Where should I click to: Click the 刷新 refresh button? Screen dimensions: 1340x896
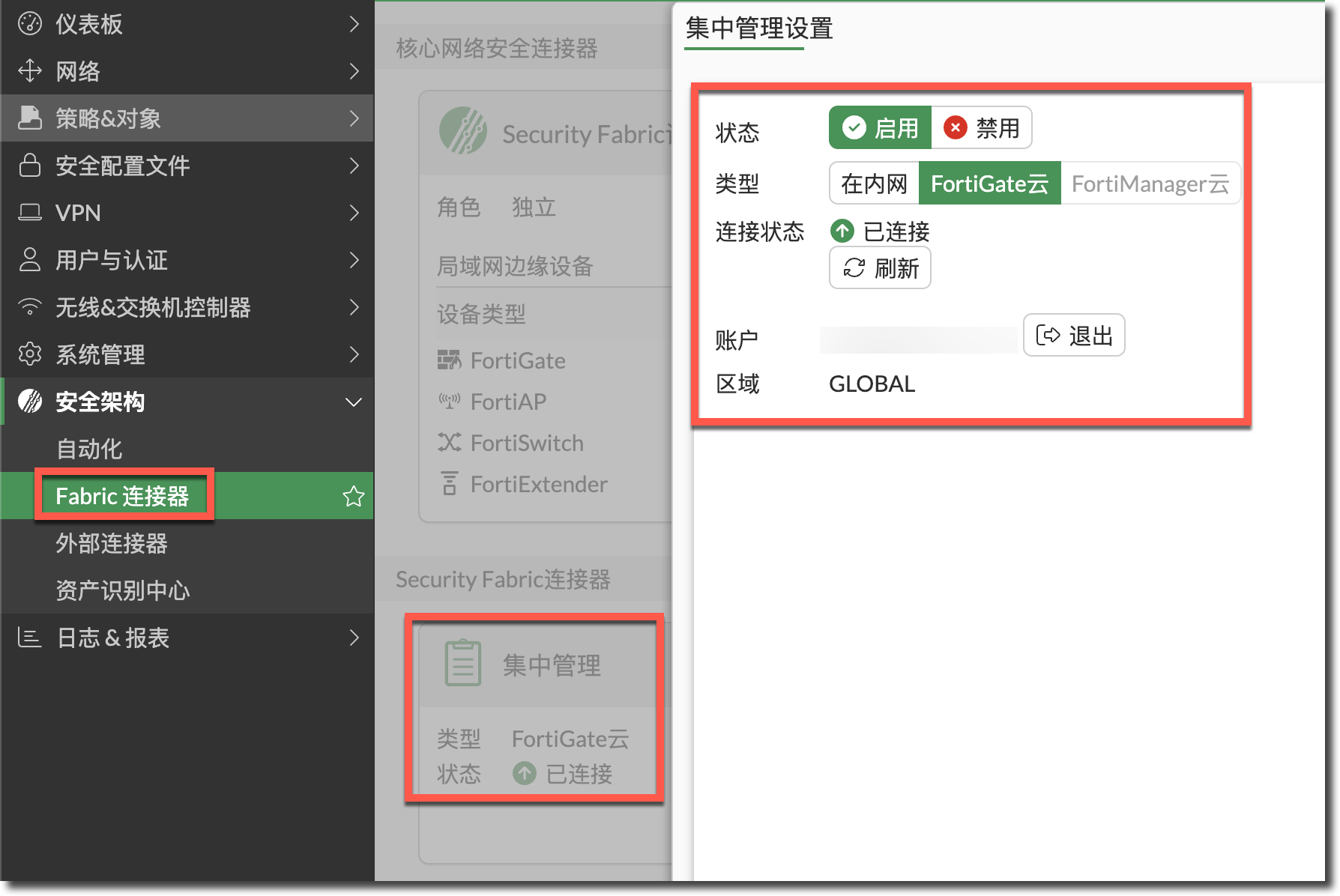click(x=881, y=268)
